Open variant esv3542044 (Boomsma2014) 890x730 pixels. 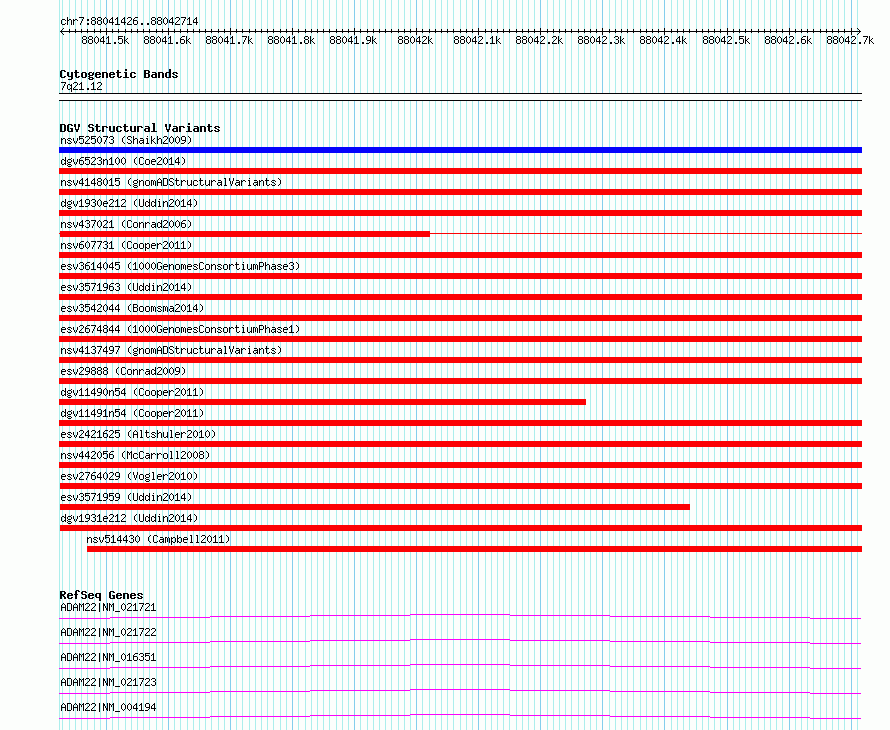(132, 308)
